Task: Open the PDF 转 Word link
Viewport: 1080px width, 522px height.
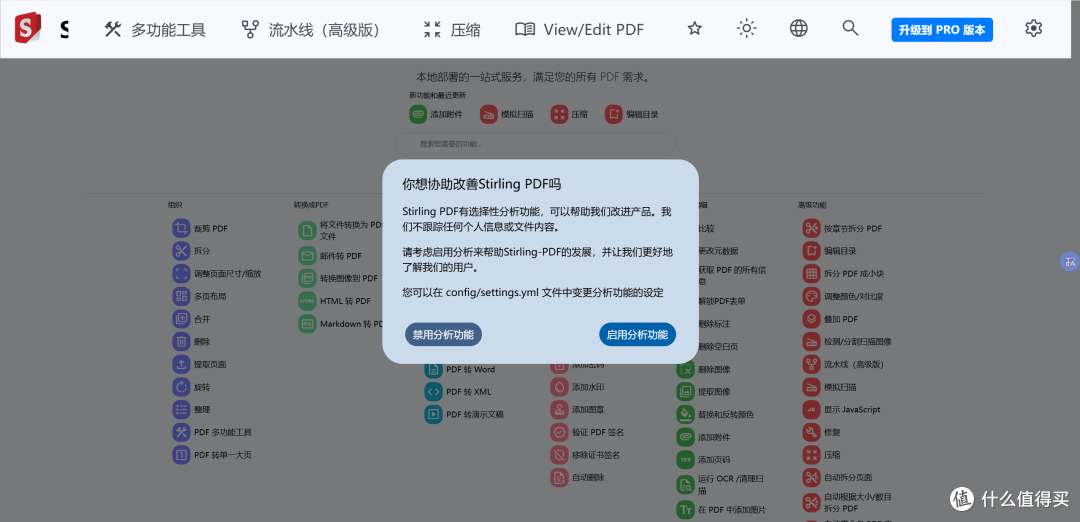Action: [x=470, y=370]
